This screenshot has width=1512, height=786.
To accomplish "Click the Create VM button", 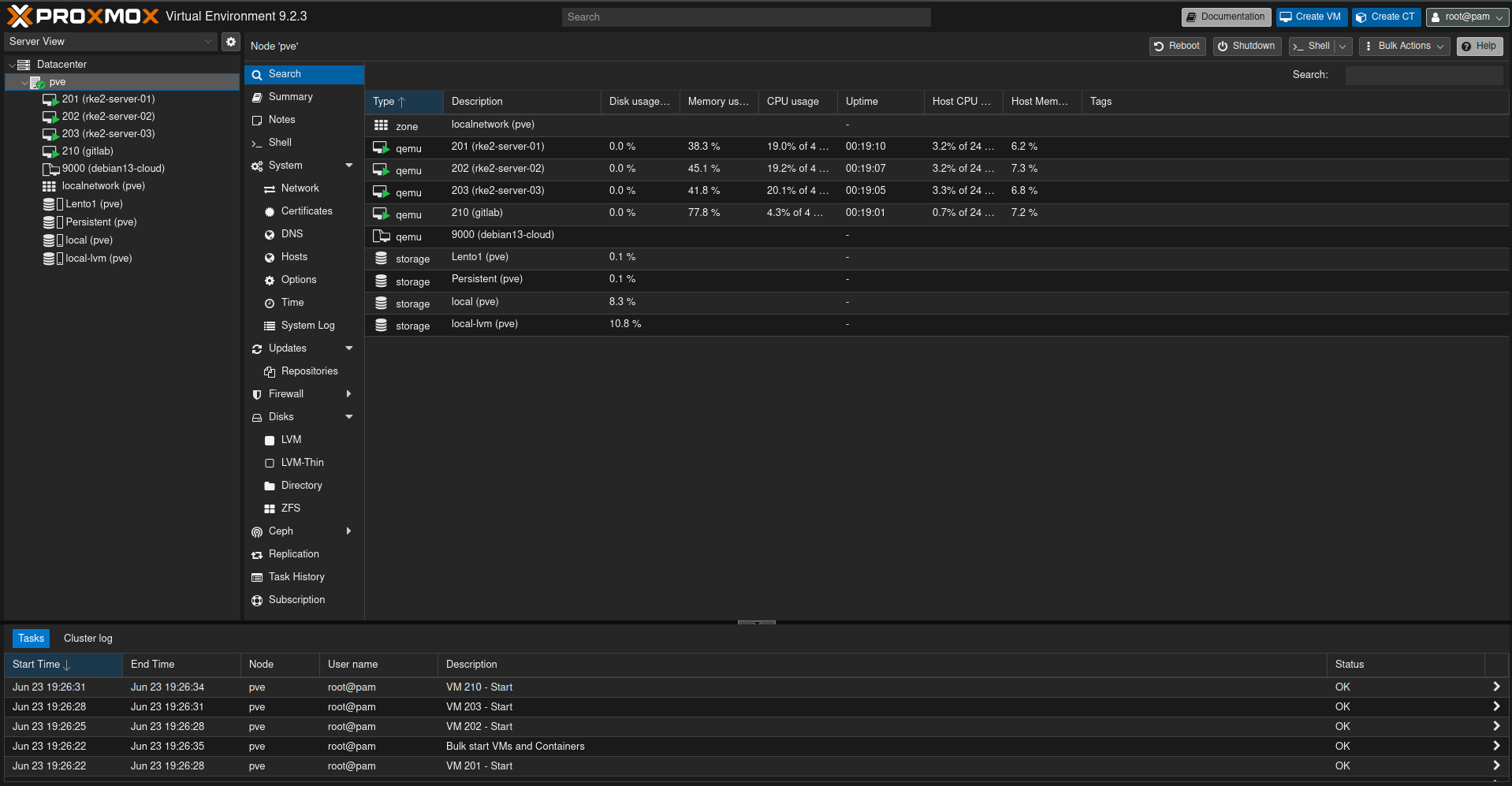I will coord(1311,17).
